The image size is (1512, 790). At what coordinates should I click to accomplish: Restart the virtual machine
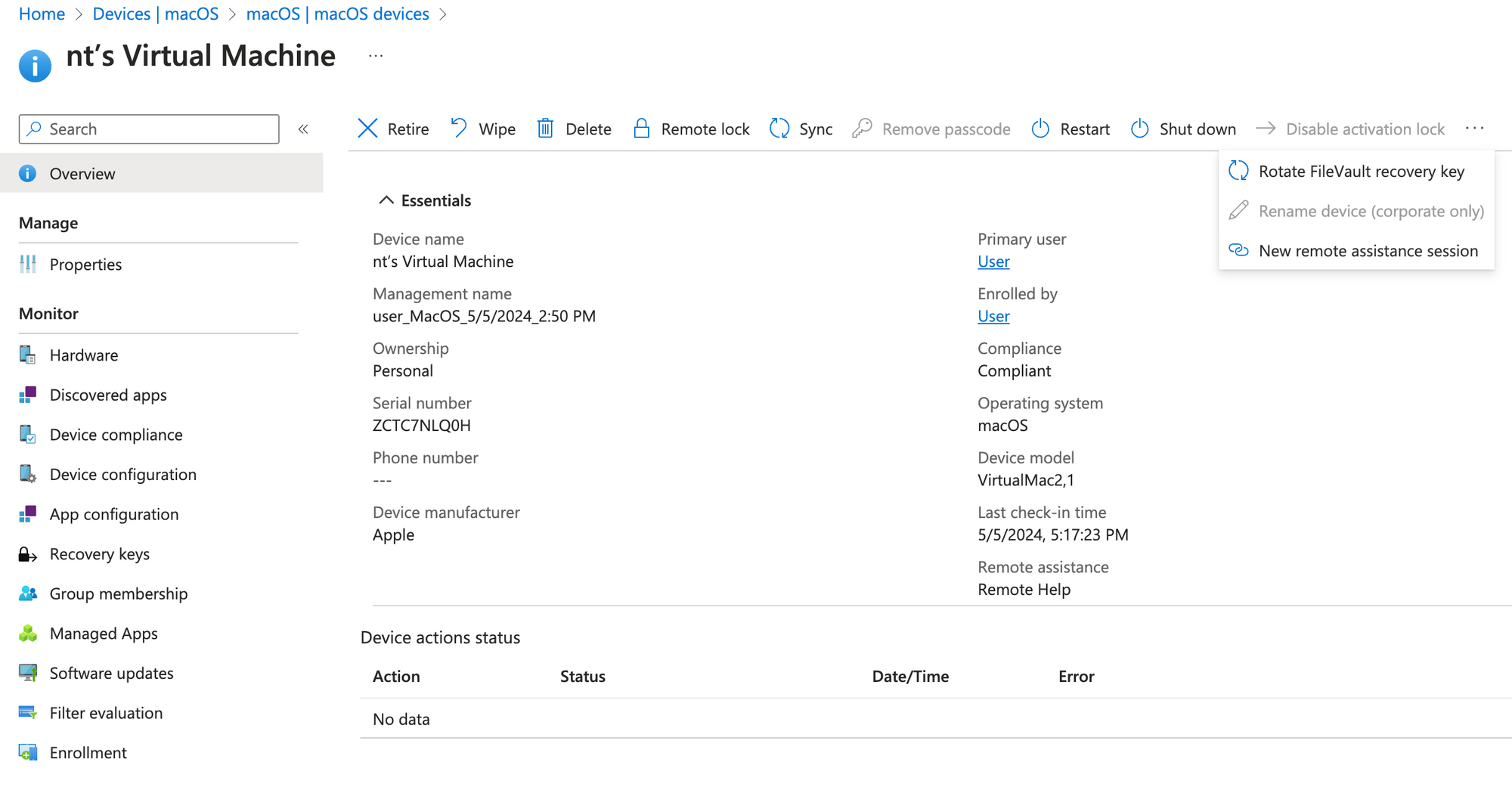pyautogui.click(x=1070, y=129)
